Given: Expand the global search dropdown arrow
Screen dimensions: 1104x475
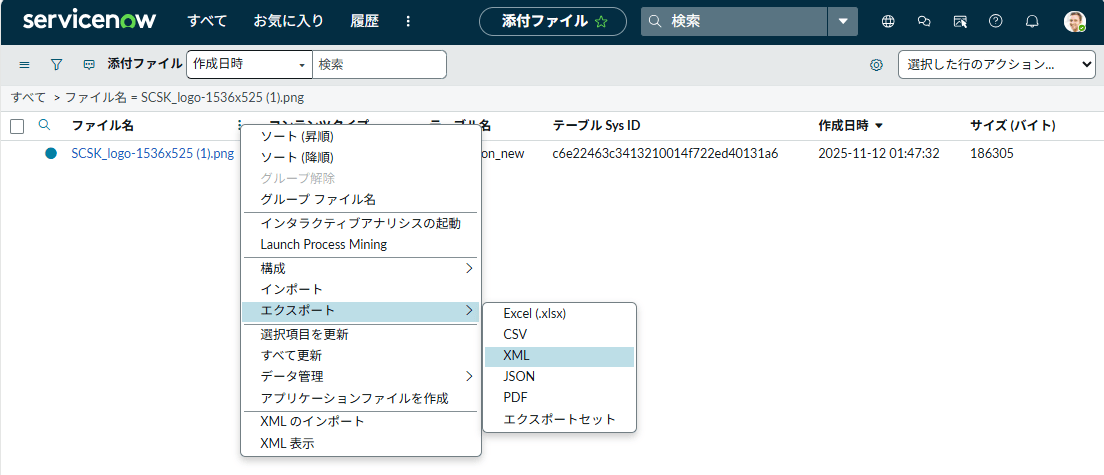Looking at the screenshot, I should click(x=843, y=21).
